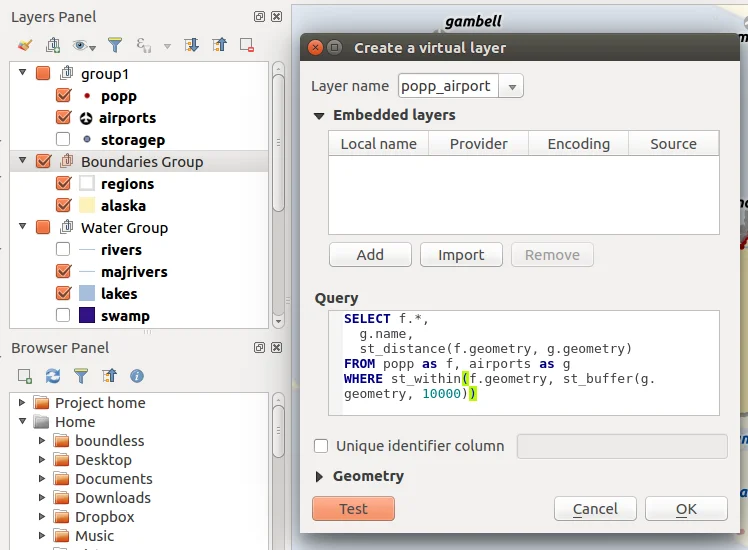This screenshot has height=550, width=748.
Task: Collapse the Water Group tree node
Action: click(x=23, y=228)
